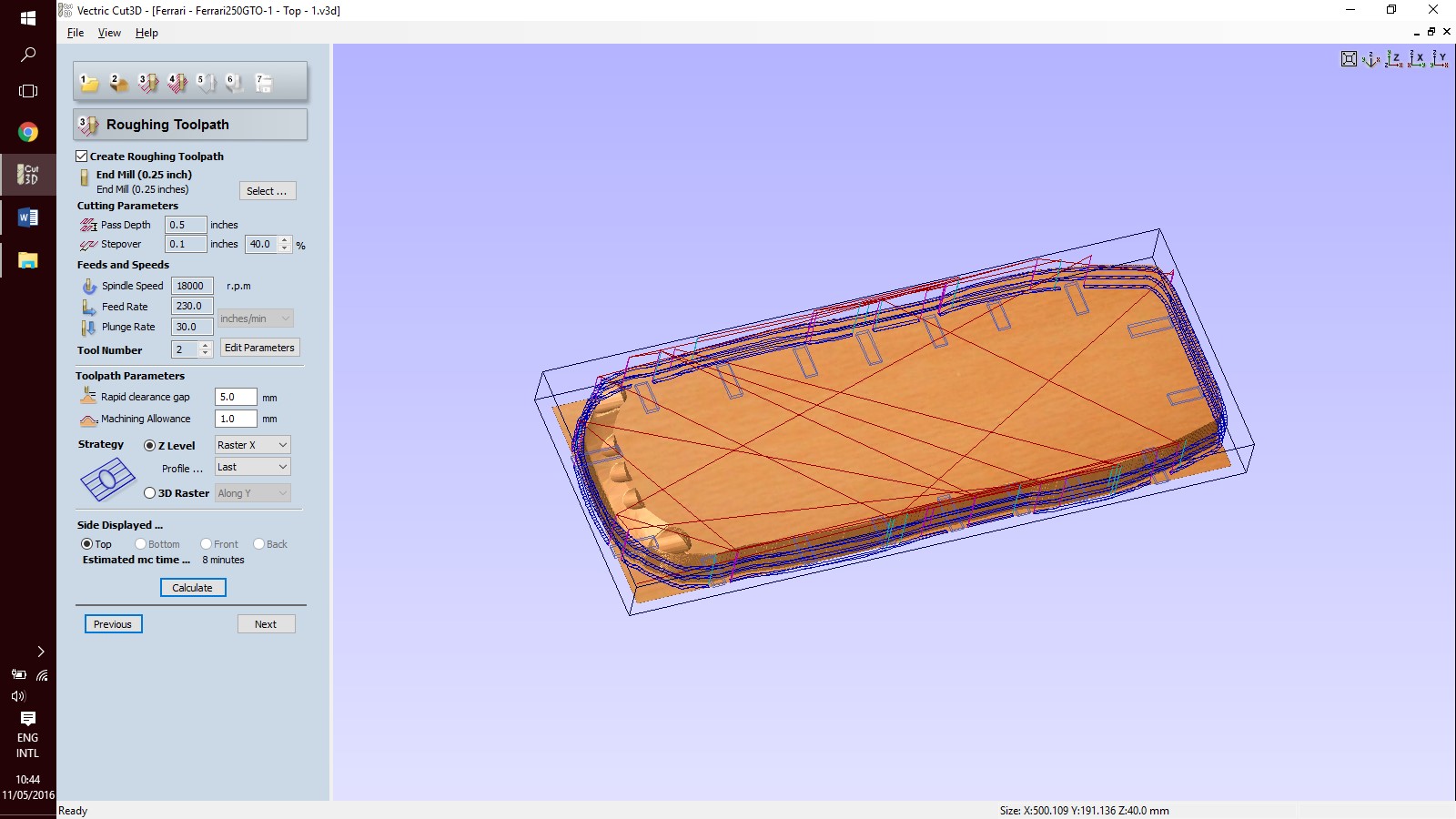Choose Back side displayed
The width and height of the screenshot is (1456, 819).
click(x=259, y=544)
